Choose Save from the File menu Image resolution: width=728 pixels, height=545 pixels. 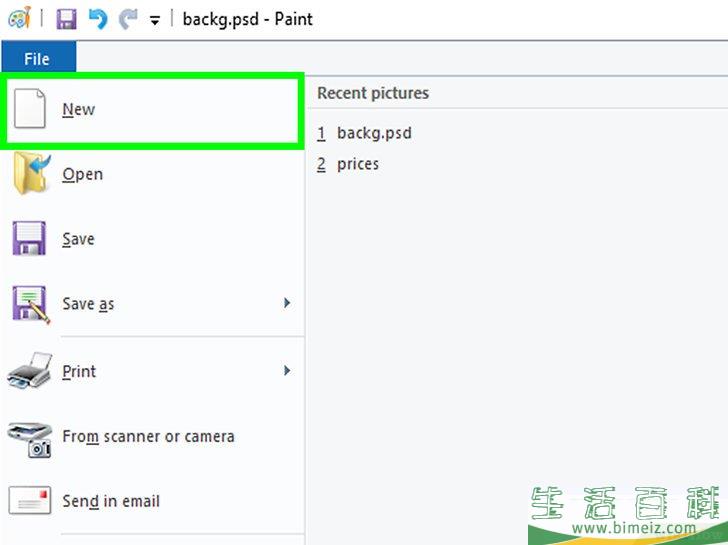(152, 239)
